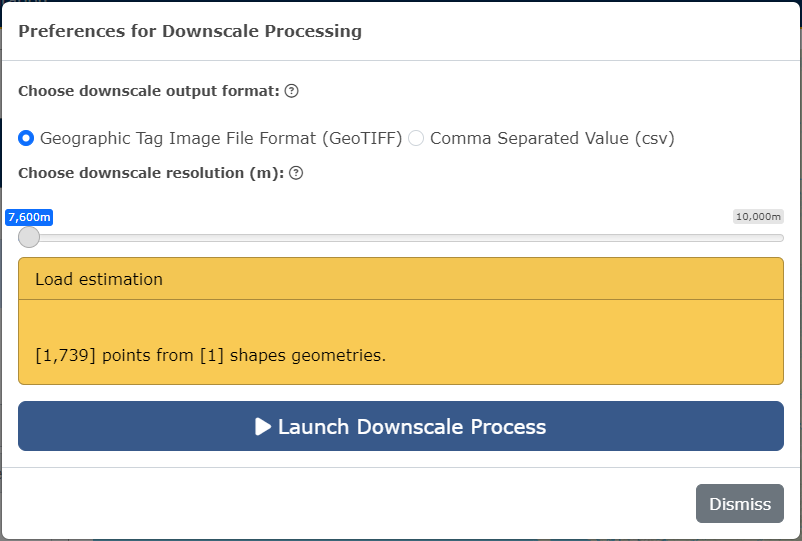Image resolution: width=802 pixels, height=541 pixels.
Task: Click the Load estimation panel header
Action: pos(401,279)
